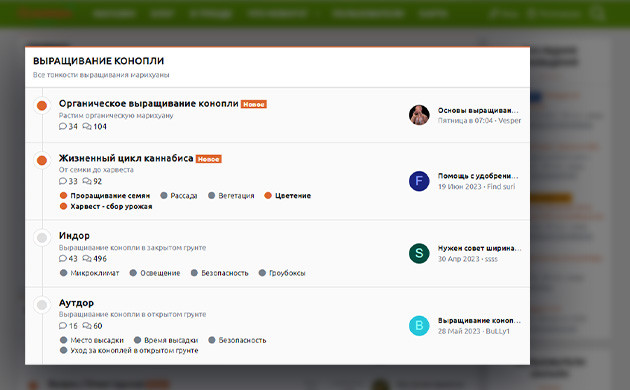Click the "Новое" badge on Жизненный цикл каннабиса
Image resolution: width=630 pixels, height=390 pixels.
pos(209,159)
